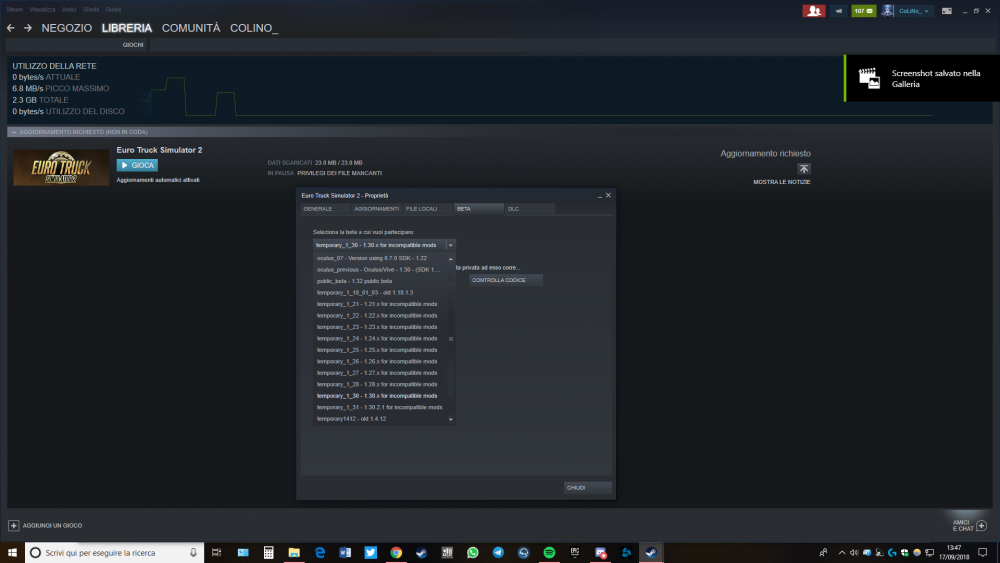This screenshot has width=1000, height=563.
Task: Select public_beta - 1.32 public beta
Action: (380, 281)
